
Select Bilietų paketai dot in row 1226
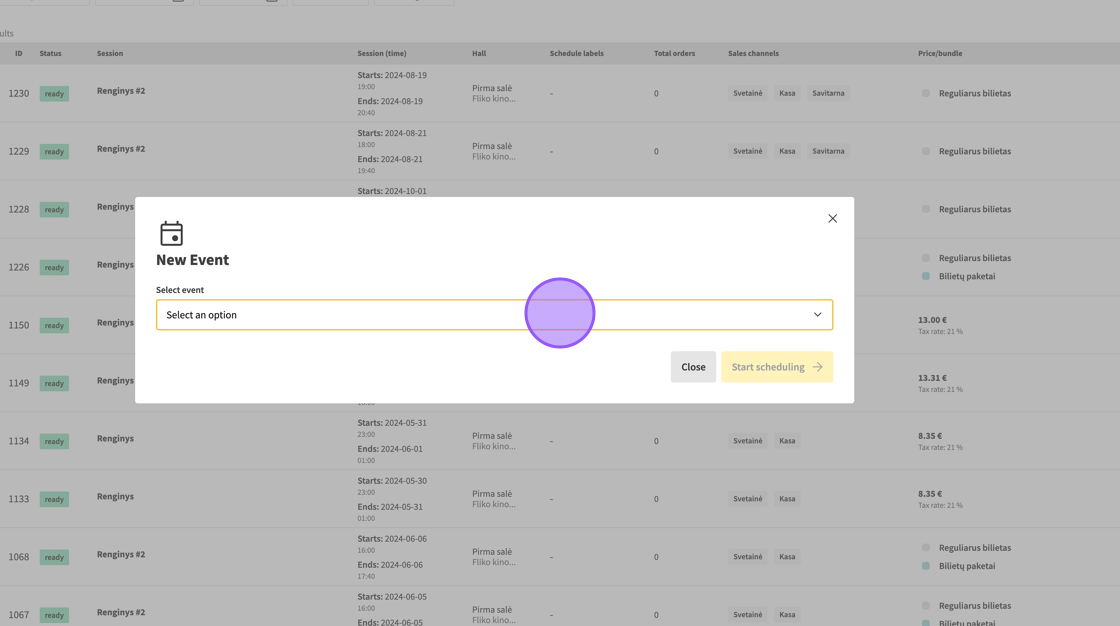click(926, 276)
